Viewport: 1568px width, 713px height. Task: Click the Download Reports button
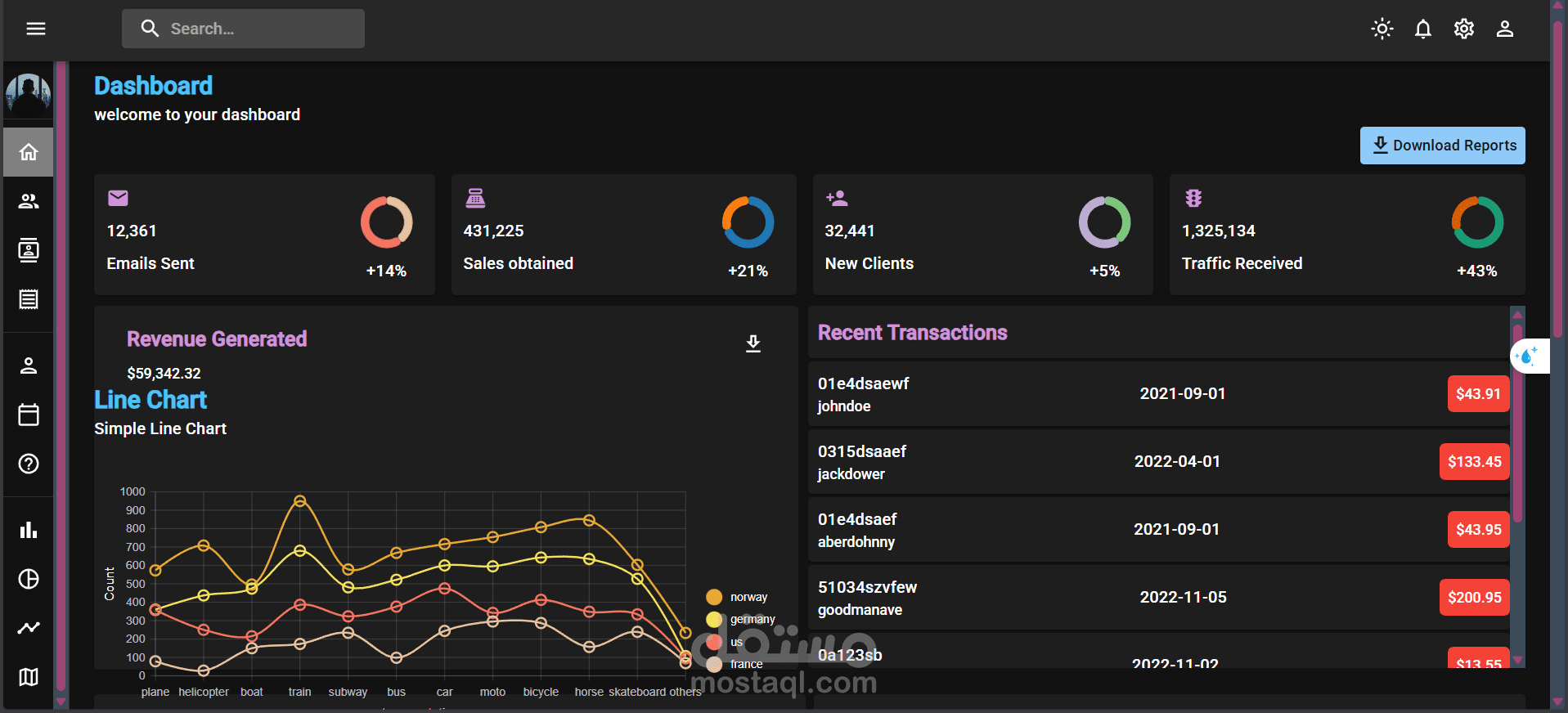(x=1442, y=146)
